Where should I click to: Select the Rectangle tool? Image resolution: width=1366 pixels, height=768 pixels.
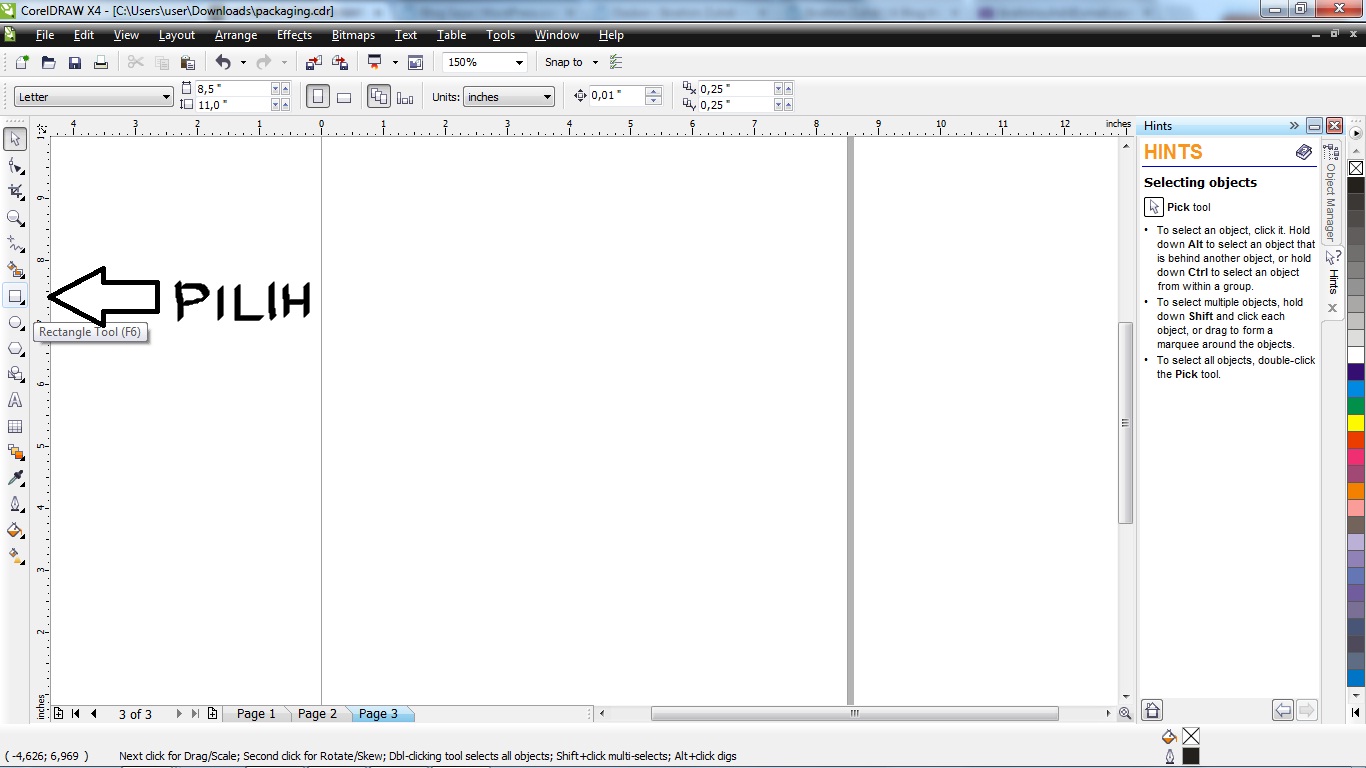pyautogui.click(x=15, y=296)
